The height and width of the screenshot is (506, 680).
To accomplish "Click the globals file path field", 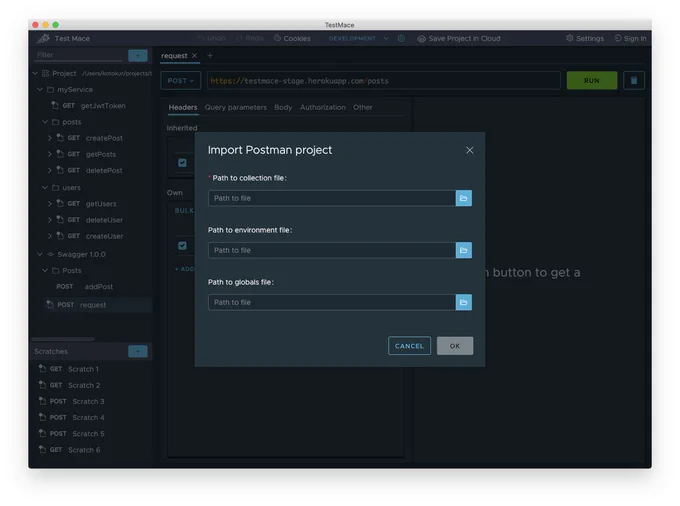I will tap(332, 302).
